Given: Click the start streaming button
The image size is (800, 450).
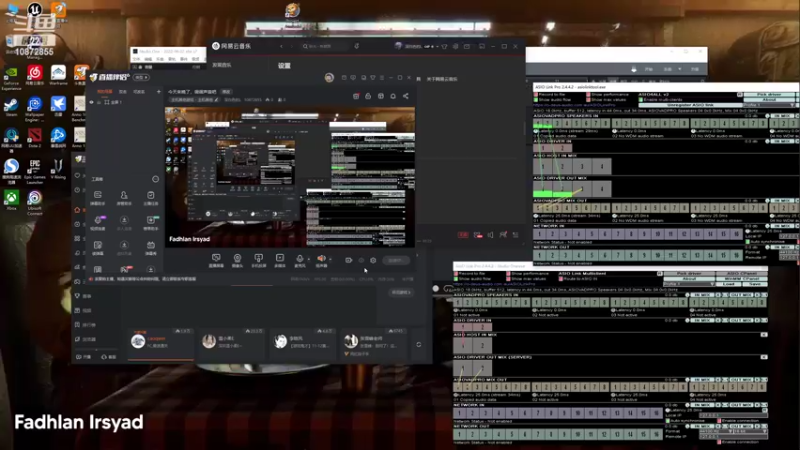Looking at the screenshot, I should [x=396, y=260].
